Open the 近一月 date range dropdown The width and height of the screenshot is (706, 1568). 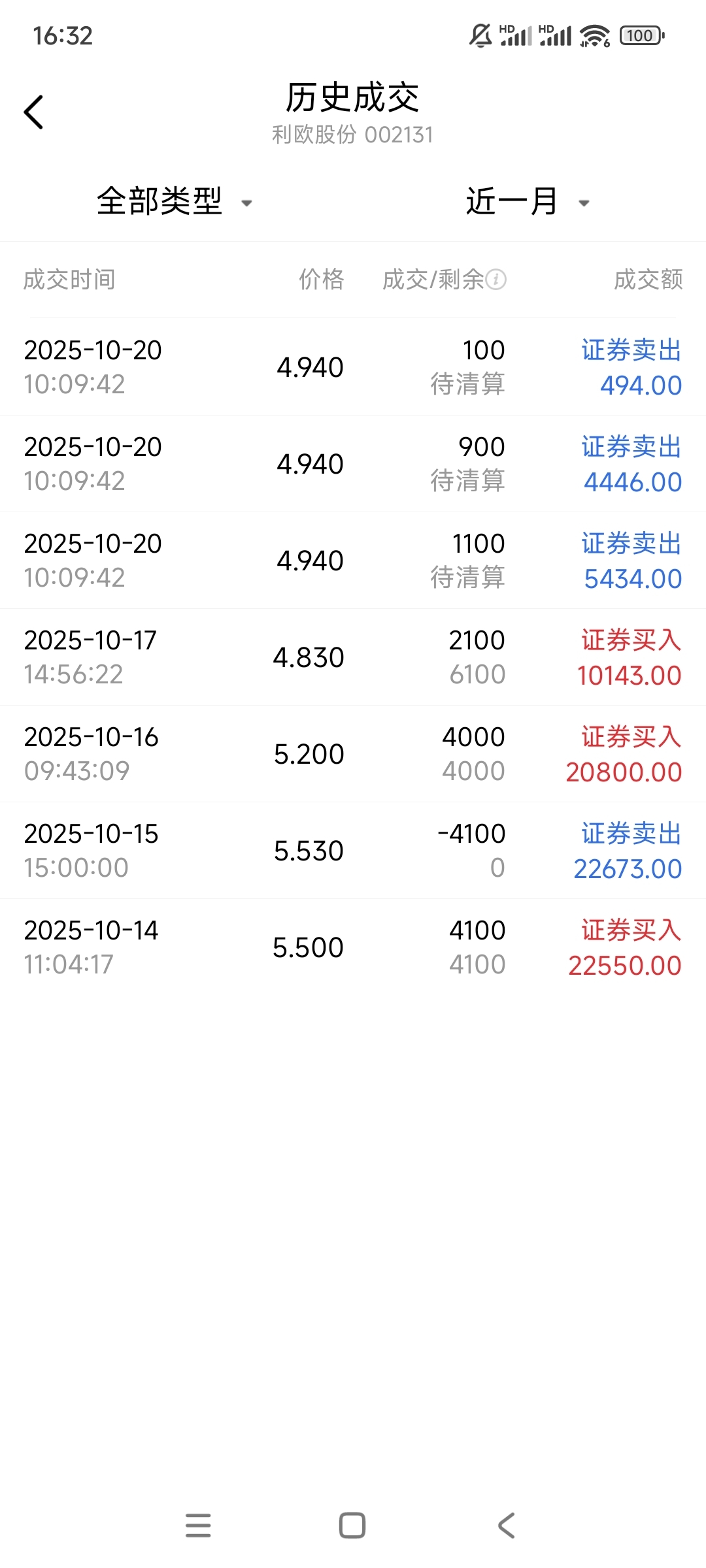pos(512,201)
